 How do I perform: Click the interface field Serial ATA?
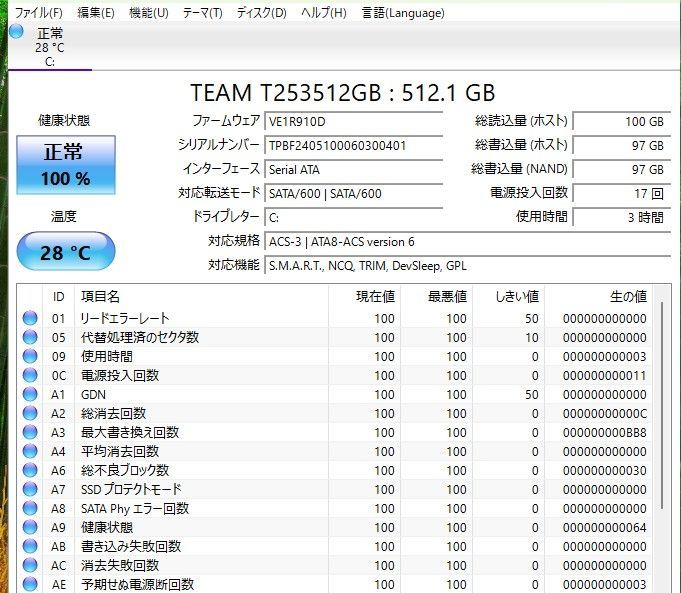tap(354, 169)
